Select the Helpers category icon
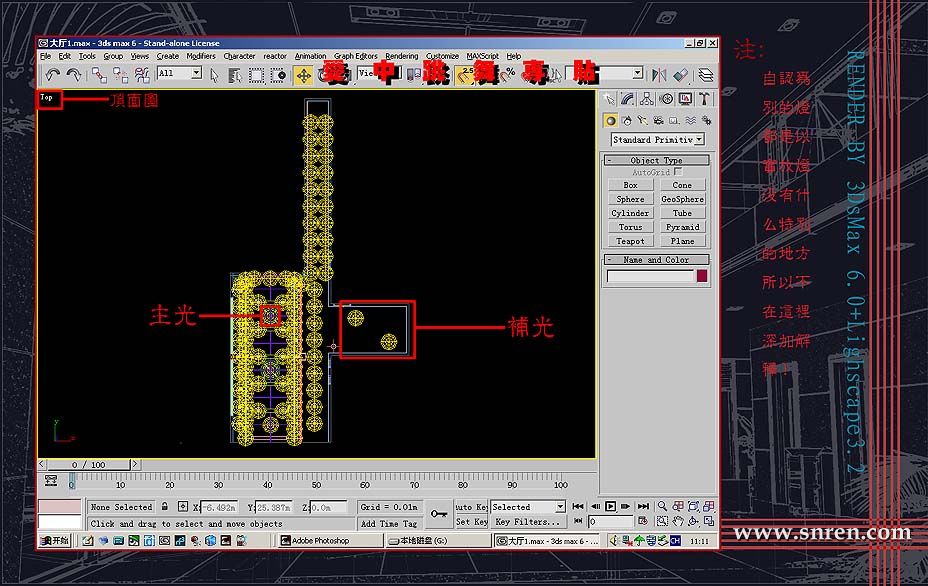Screen dimensions: 928x586 coord(674,121)
